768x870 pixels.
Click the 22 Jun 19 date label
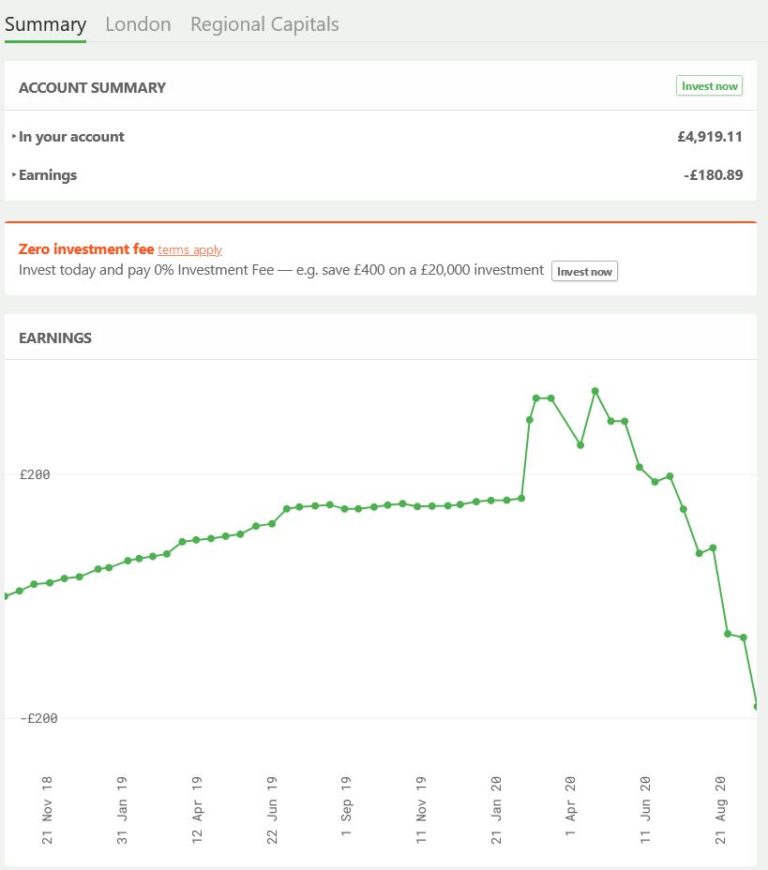tap(272, 810)
